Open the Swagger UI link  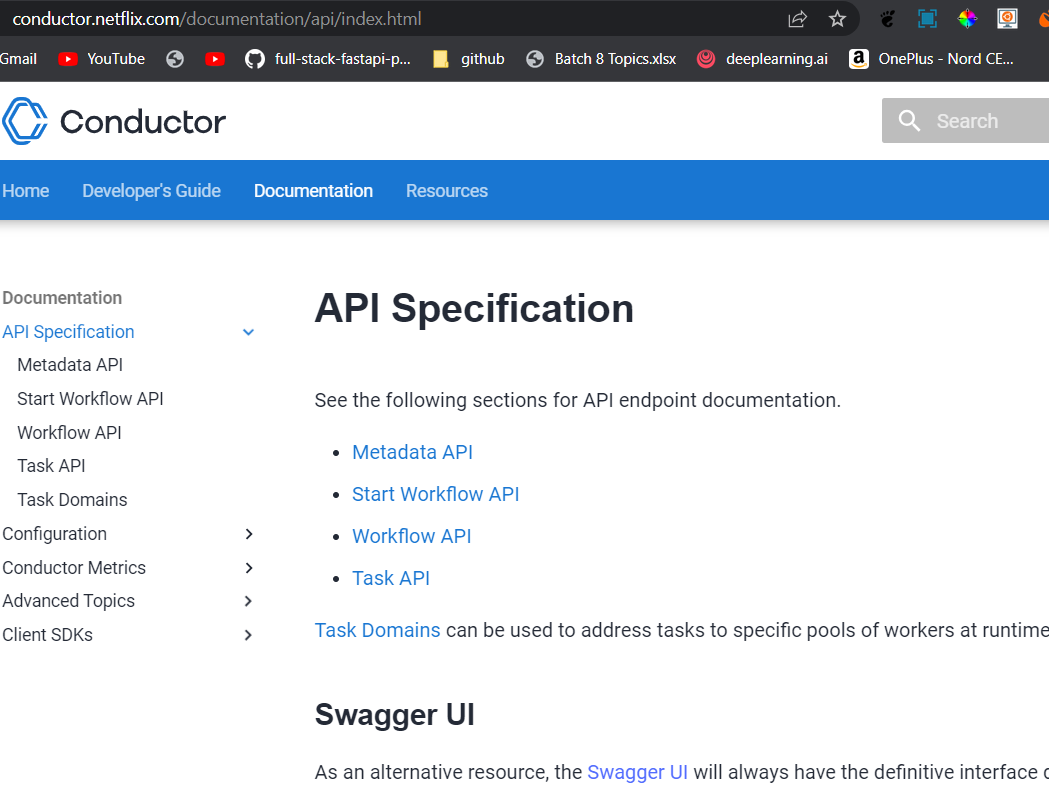637,772
